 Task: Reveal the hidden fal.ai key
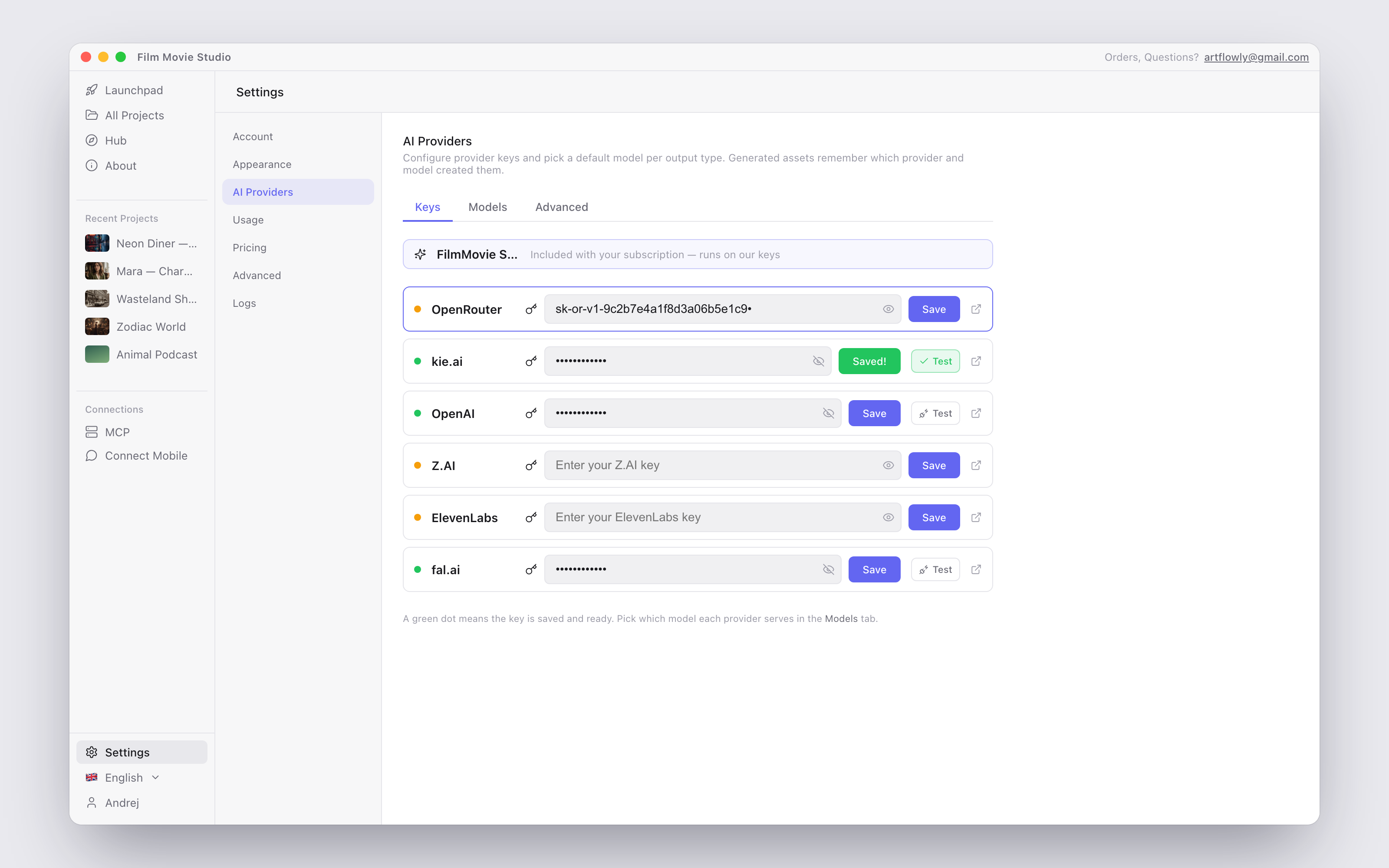point(828,569)
